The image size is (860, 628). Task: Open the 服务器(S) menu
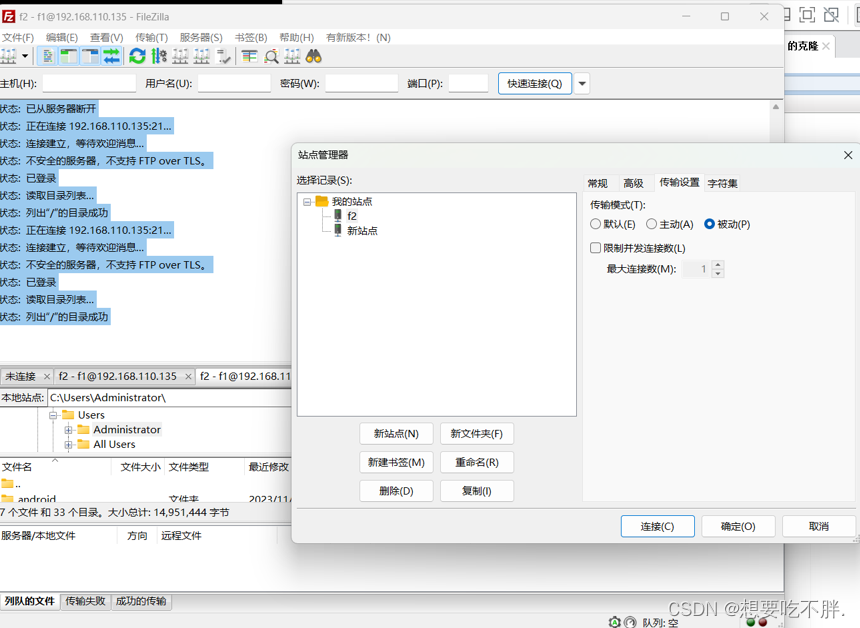pos(201,37)
